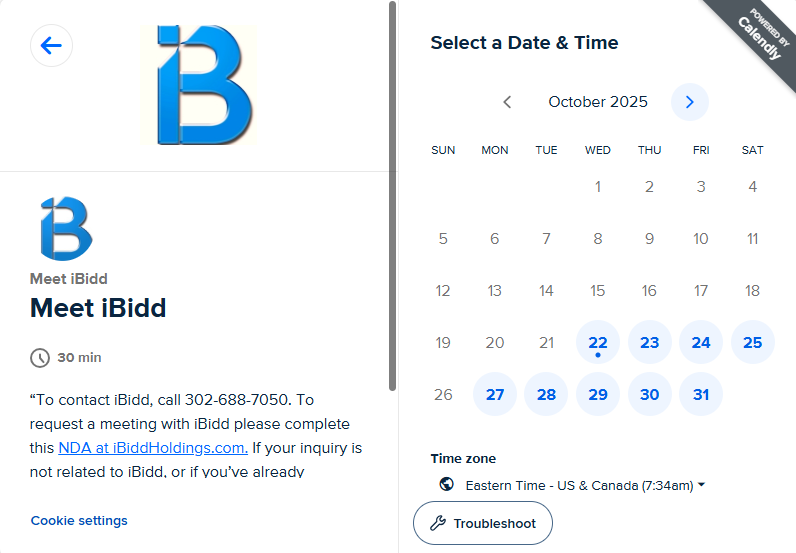Click the clock icon by 30 min
The image size is (796, 553).
pyautogui.click(x=40, y=358)
